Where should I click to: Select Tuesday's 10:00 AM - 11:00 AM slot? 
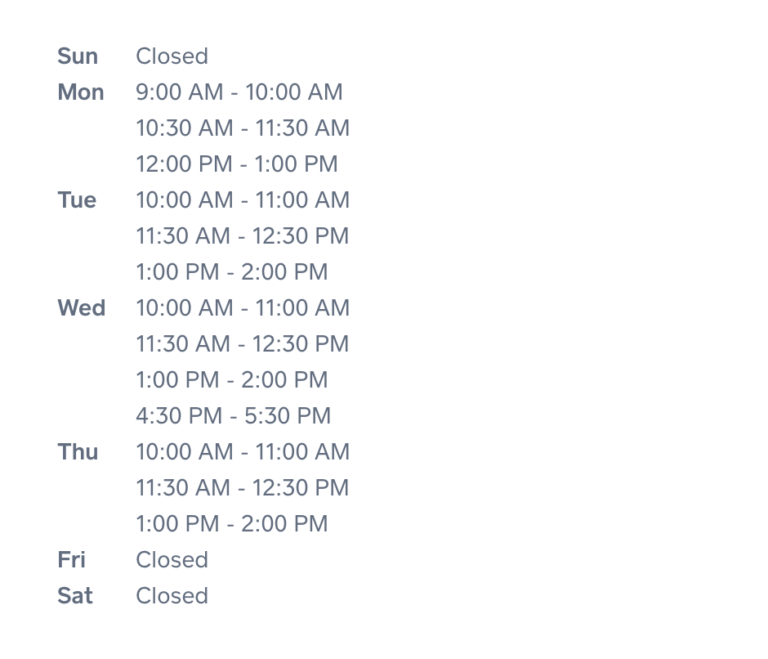point(243,200)
